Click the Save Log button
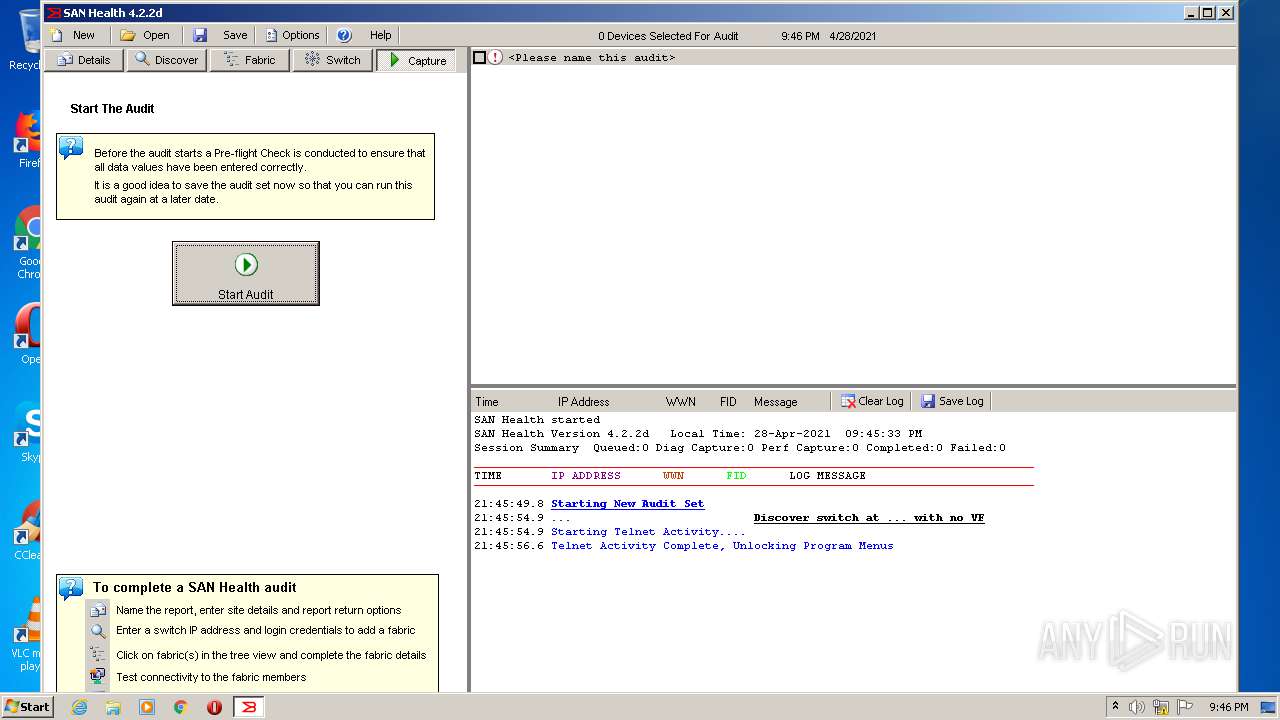1280x720 pixels. [953, 401]
